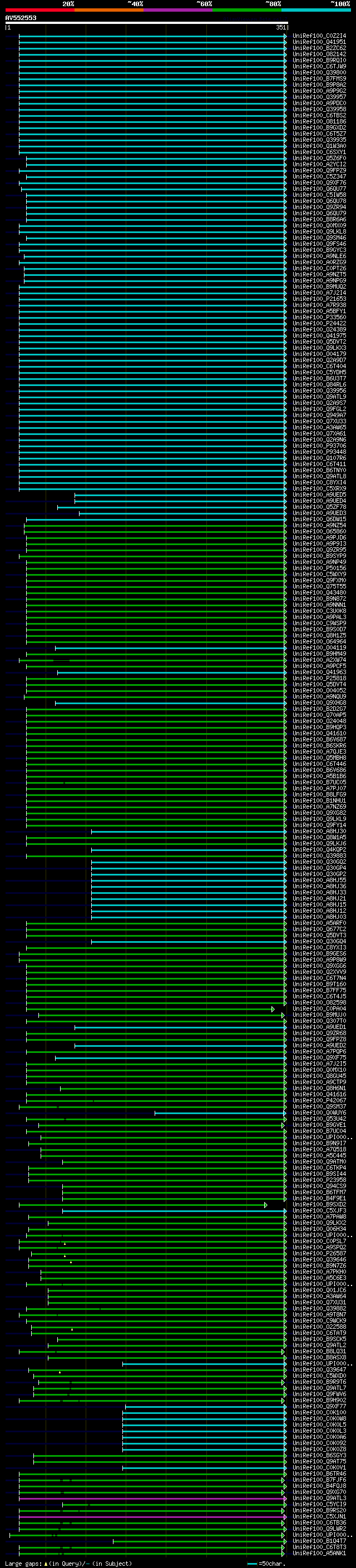Select the UniRef100_C8YXI3 label
The width and height of the screenshot is (356, 1568).
319,948
